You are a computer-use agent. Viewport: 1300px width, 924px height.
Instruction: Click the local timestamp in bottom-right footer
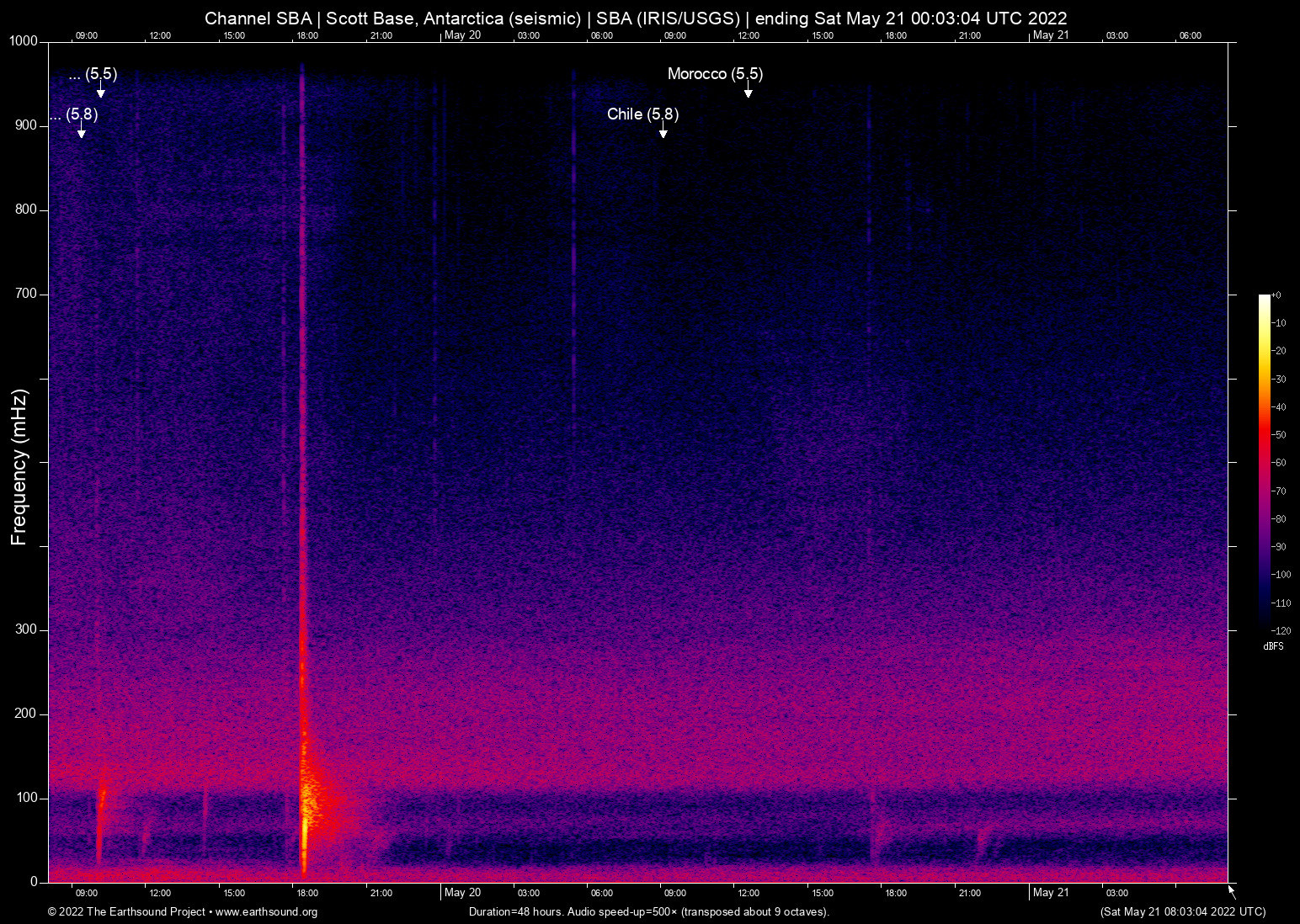(x=1182, y=912)
